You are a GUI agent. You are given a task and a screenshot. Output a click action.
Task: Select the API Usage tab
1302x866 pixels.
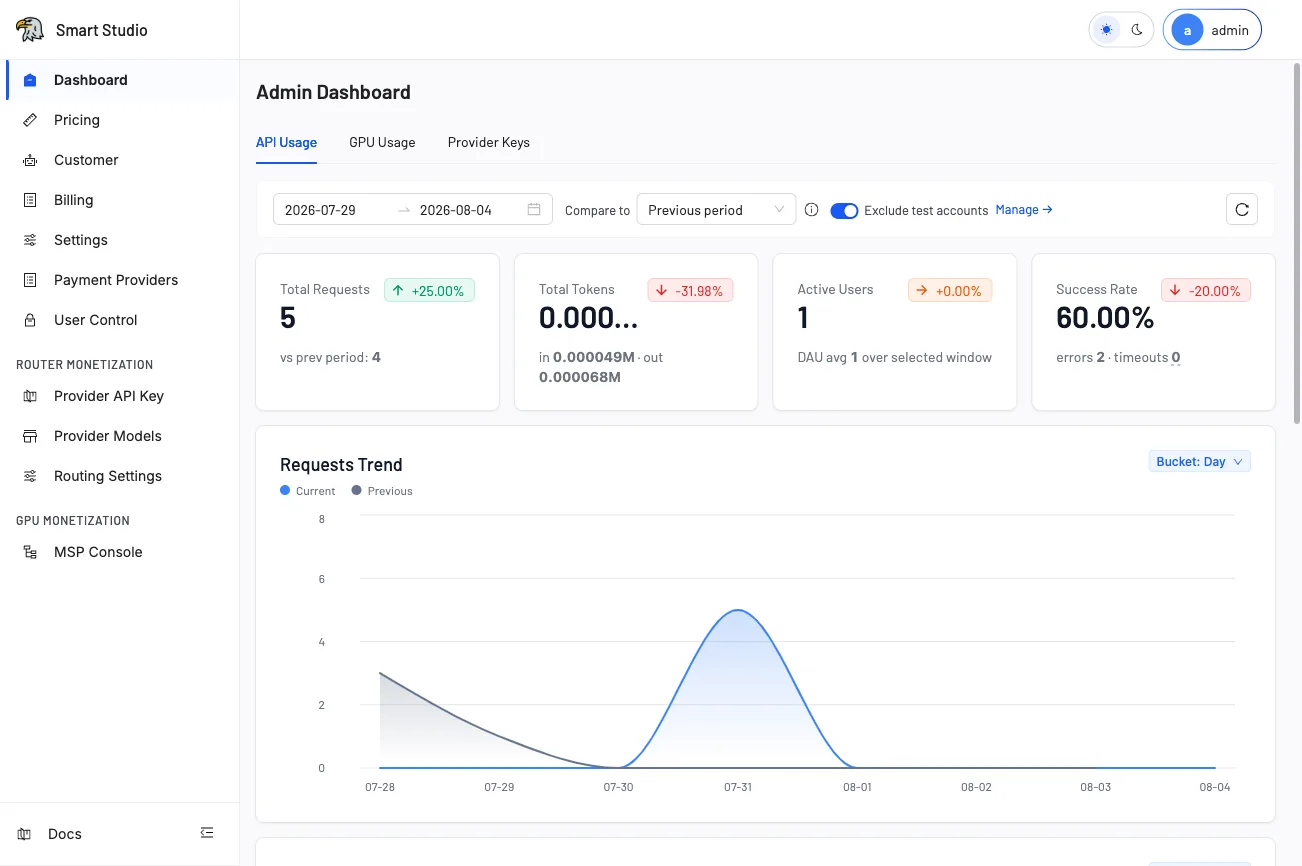click(286, 142)
